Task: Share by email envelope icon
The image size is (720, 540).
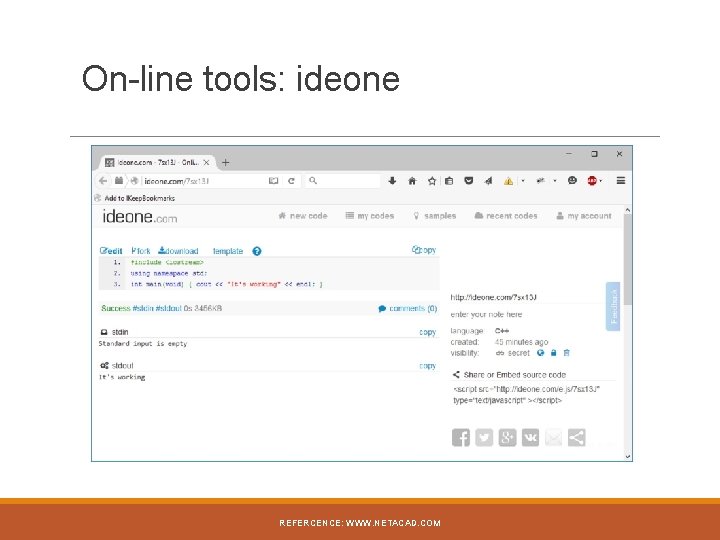Action: pos(553,438)
